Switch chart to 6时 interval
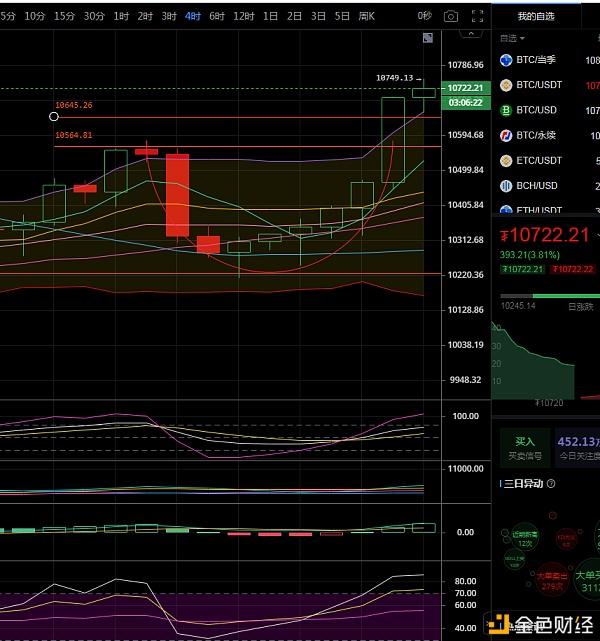 tap(217, 16)
